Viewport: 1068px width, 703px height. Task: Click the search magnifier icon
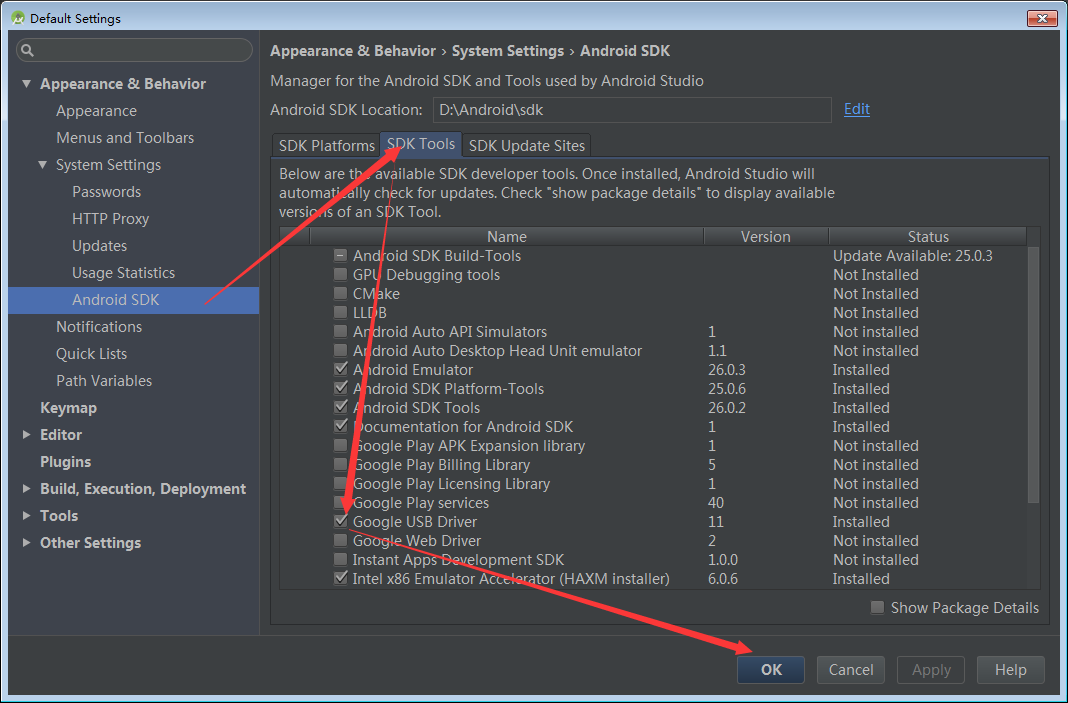27,50
